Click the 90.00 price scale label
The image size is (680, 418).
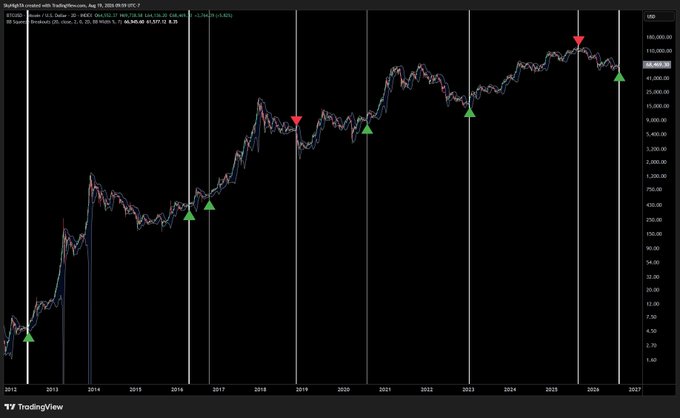653,248
